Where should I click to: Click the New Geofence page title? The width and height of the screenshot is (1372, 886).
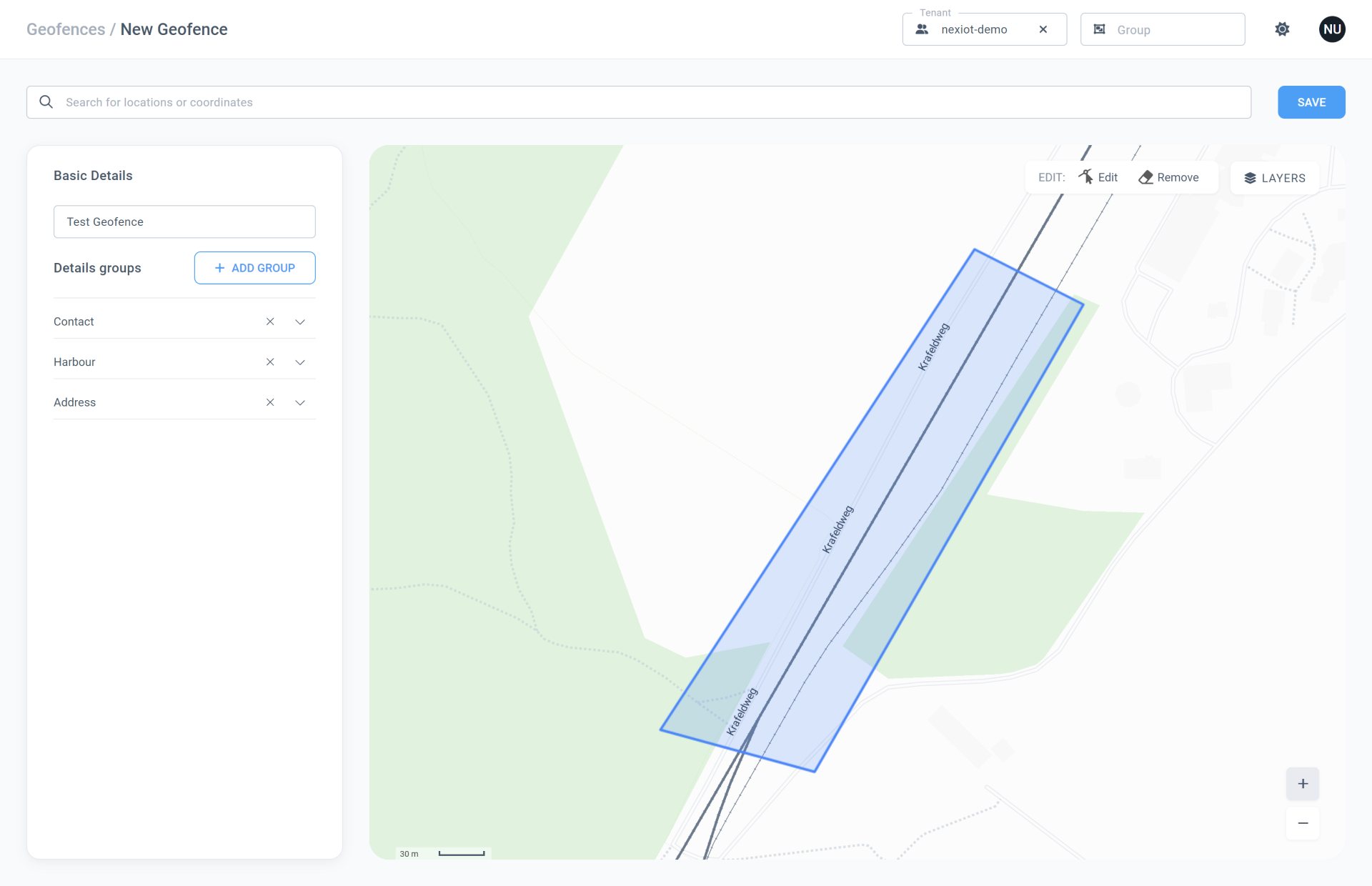click(x=174, y=29)
